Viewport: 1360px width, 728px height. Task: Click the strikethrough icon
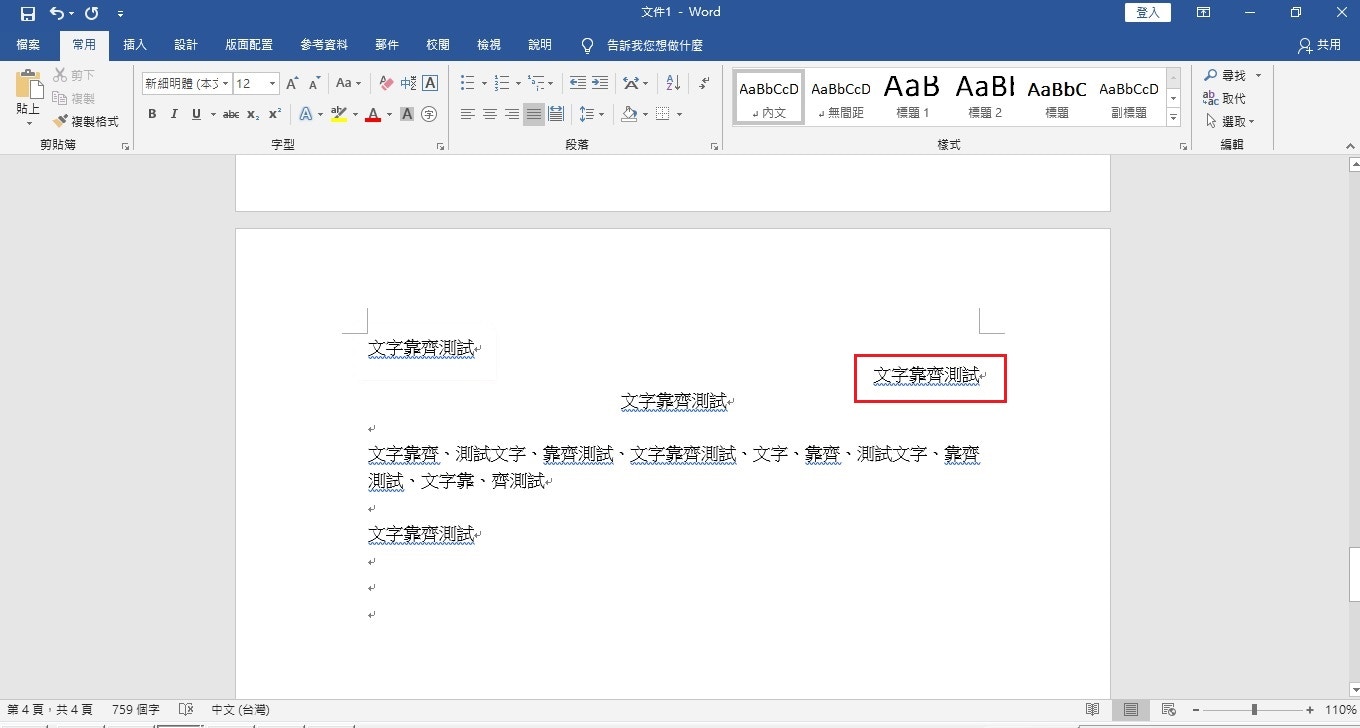coord(230,114)
